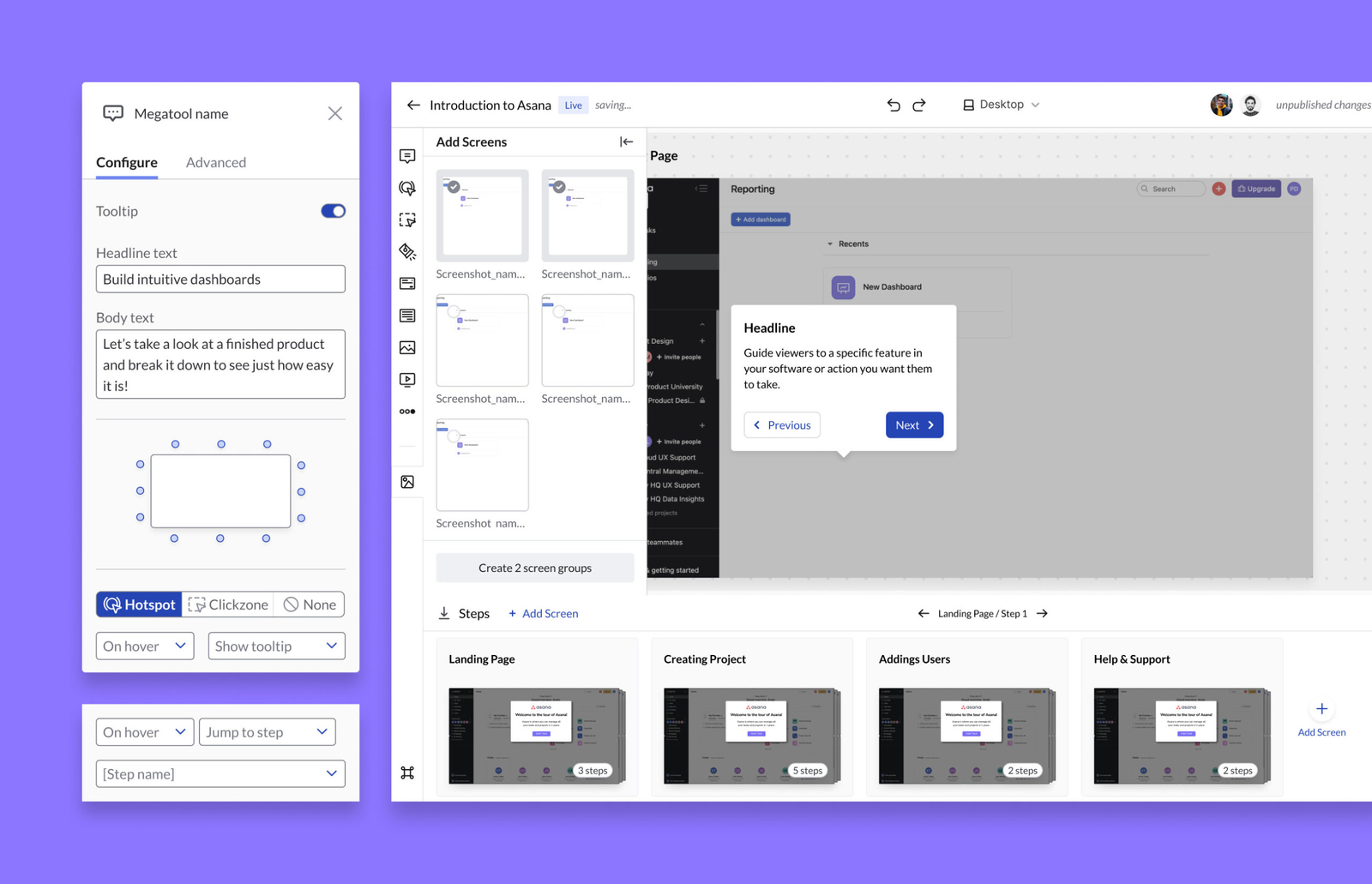
Task: Open the video media tool icon
Action: pyautogui.click(x=407, y=380)
